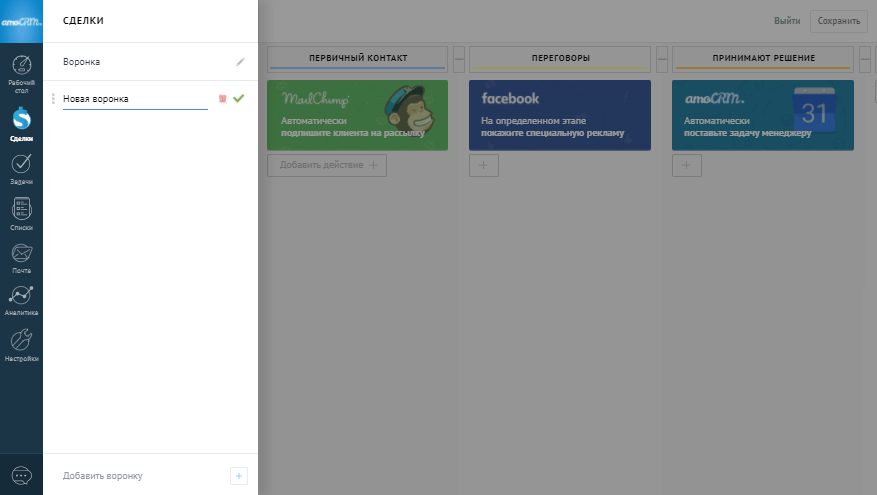Image resolution: width=877 pixels, height=495 pixels.
Task: Click Добавить воронку label
Action: (x=102, y=476)
